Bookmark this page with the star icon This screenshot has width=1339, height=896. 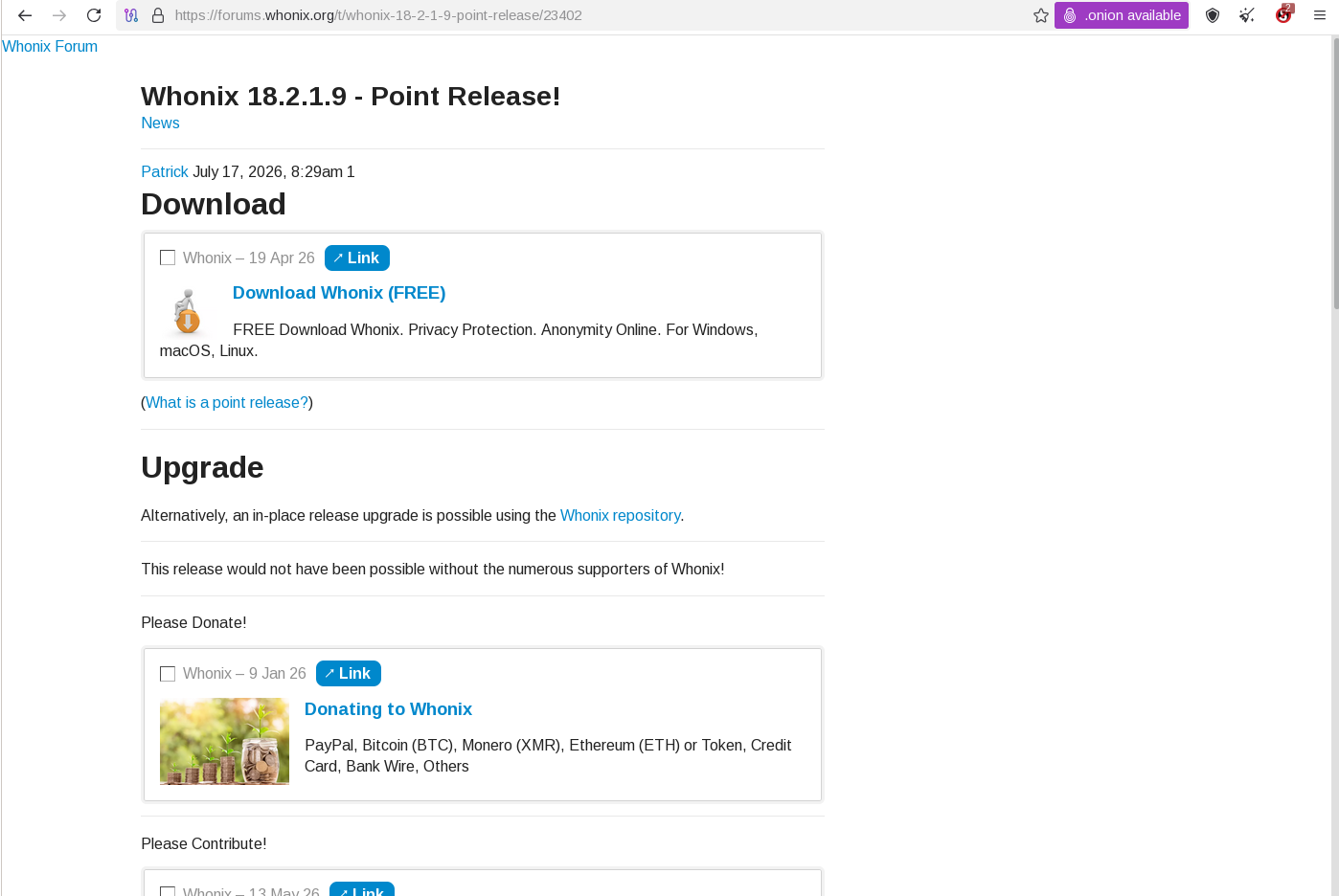(x=1041, y=15)
